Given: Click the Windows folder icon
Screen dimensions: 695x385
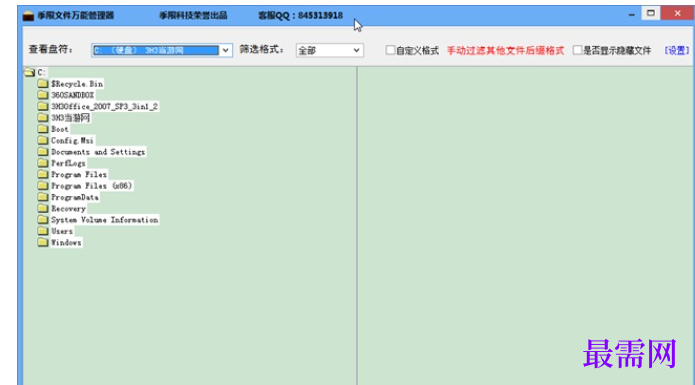Looking at the screenshot, I should [x=43, y=242].
